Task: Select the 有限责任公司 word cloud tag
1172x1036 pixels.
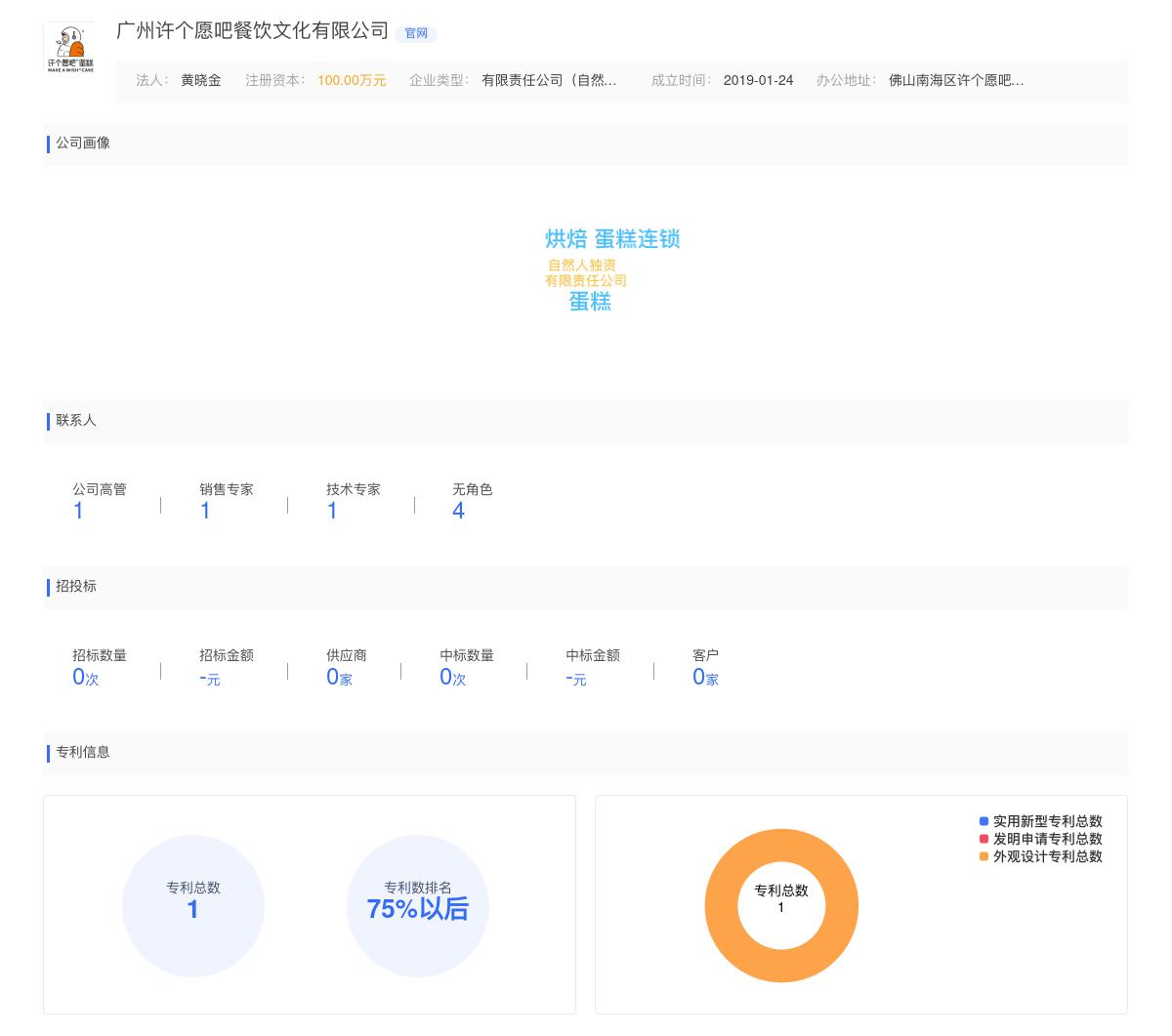Action: 586,280
